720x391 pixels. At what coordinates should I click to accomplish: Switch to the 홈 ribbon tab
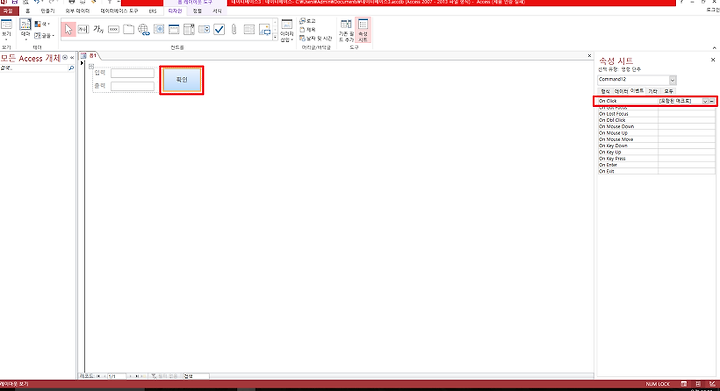[x=28, y=11]
